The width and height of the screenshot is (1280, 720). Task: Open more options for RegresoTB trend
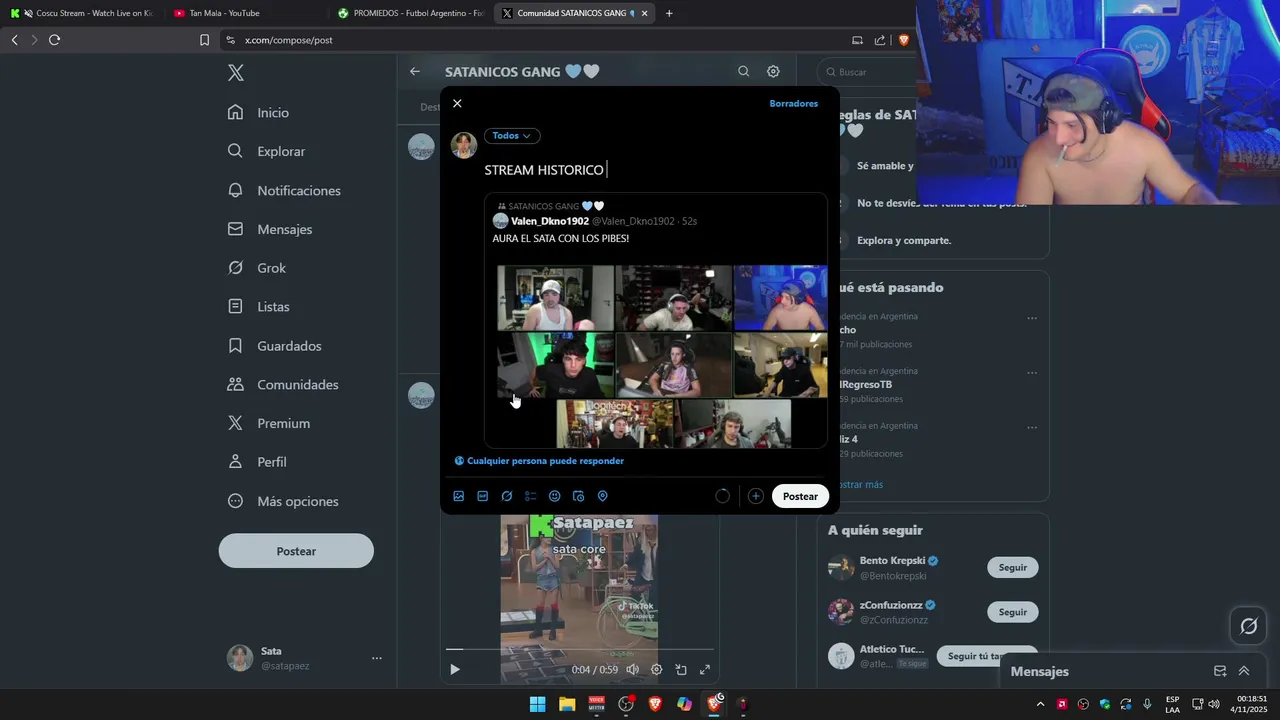tap(1032, 374)
